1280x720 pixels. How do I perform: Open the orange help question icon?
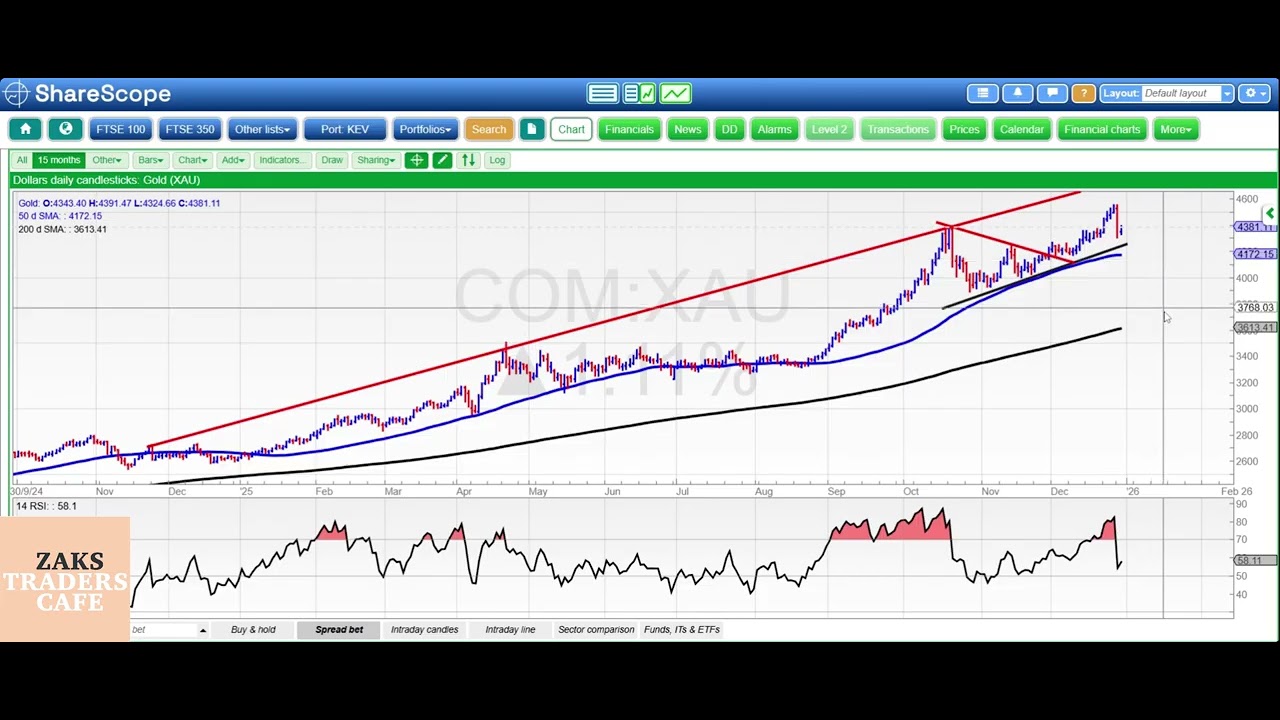[x=1084, y=93]
